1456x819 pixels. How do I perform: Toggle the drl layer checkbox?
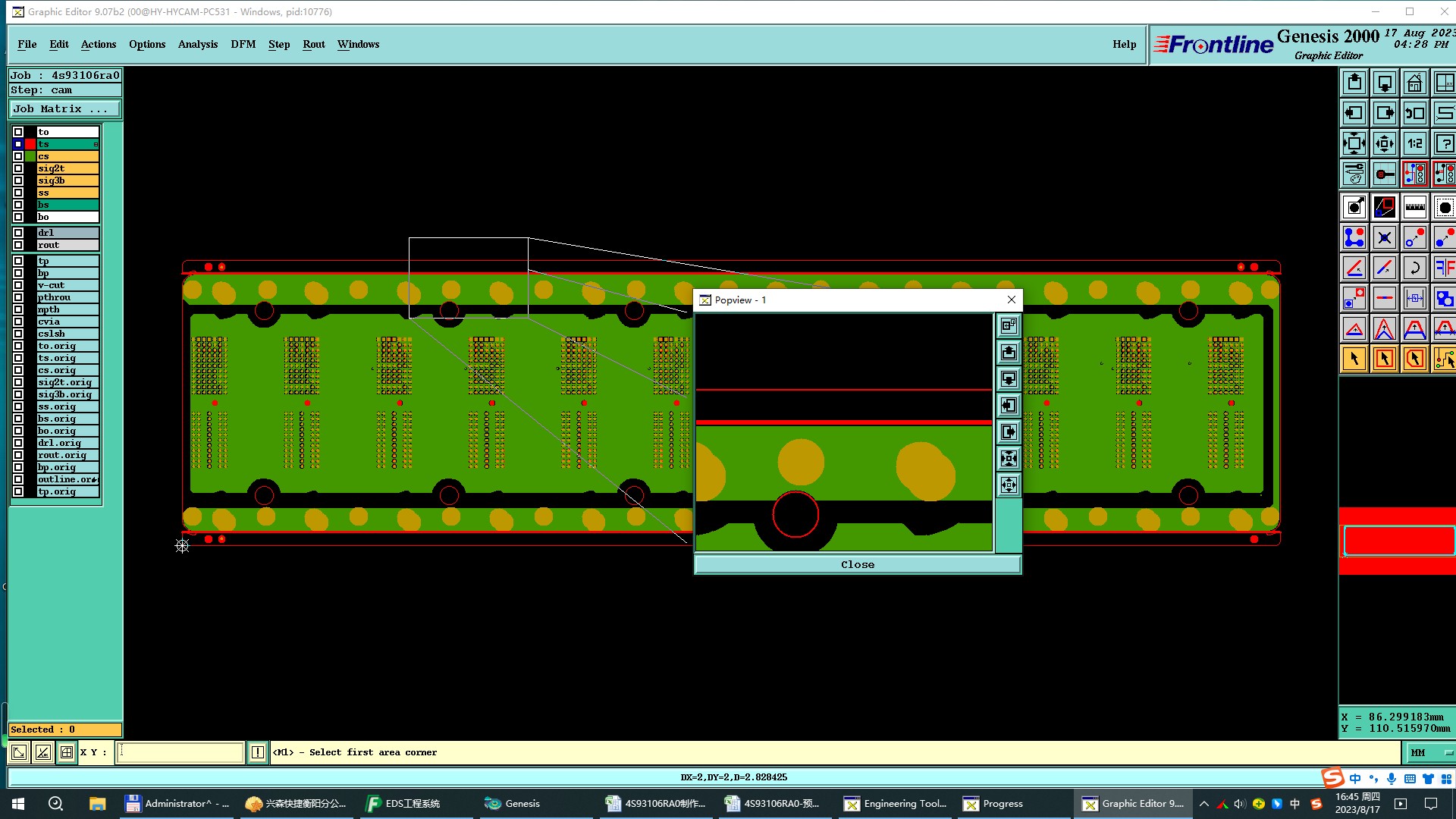(18, 233)
